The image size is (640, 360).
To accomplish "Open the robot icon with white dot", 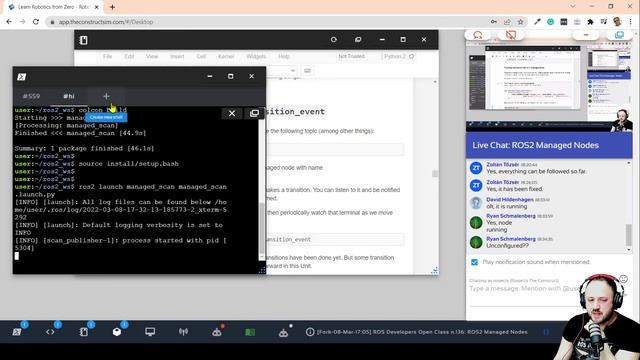I will (283, 333).
